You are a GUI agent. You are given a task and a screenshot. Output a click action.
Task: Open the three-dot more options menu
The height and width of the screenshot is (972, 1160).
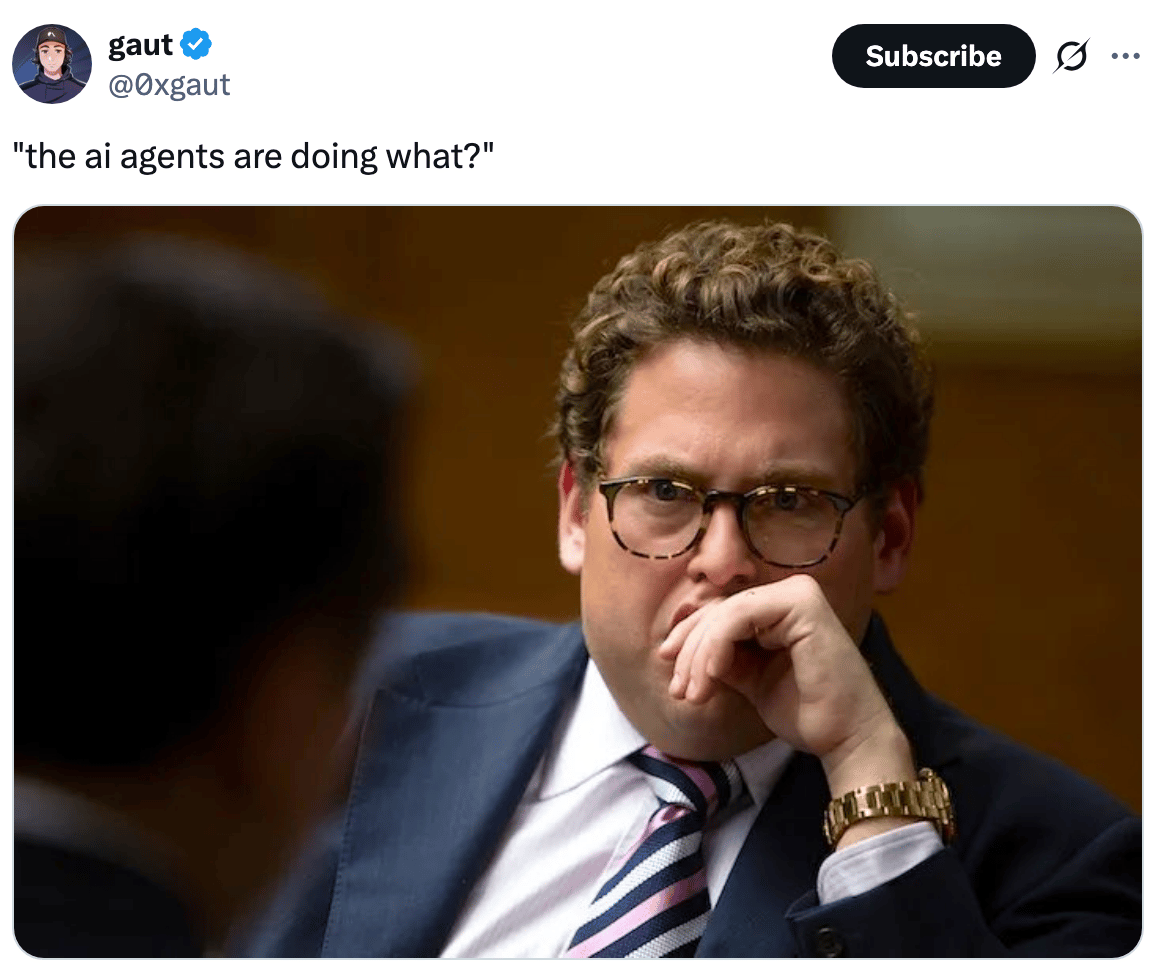1125,56
